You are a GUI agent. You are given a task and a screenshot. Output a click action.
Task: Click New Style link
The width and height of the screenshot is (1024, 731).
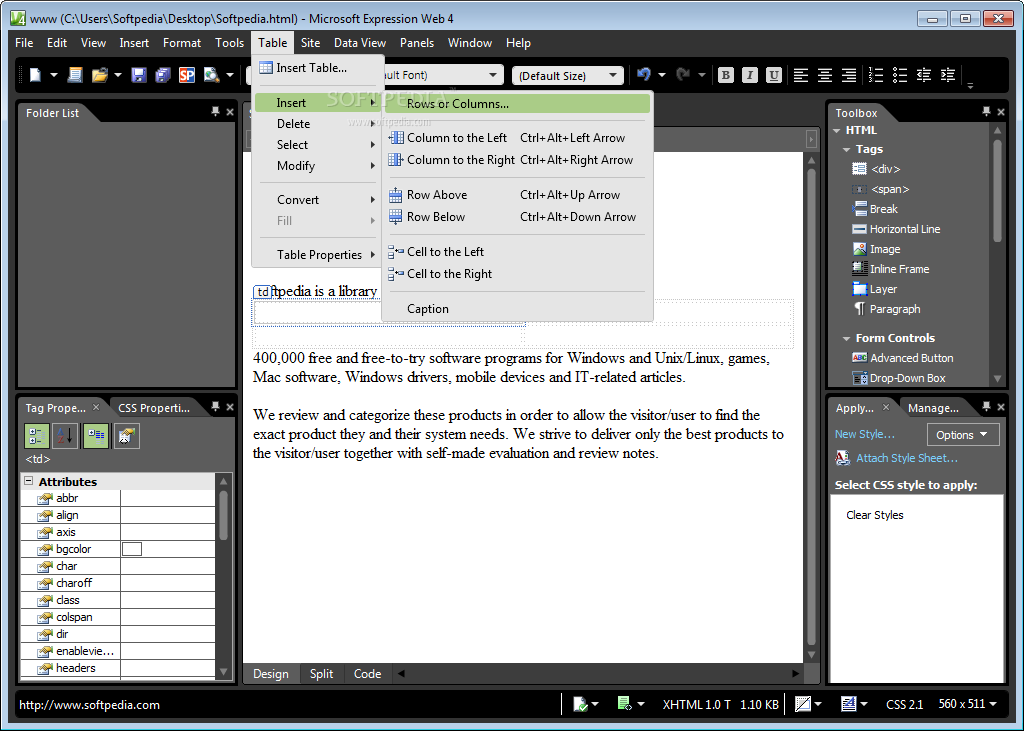(x=865, y=434)
